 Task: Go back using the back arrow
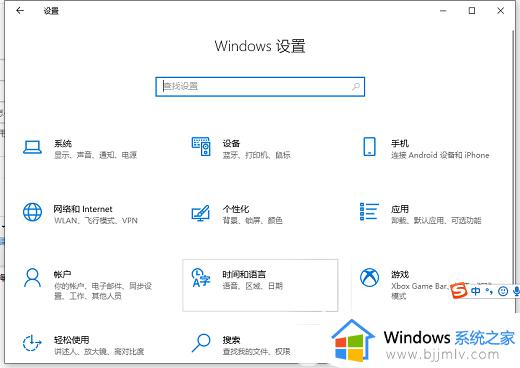(x=20, y=11)
